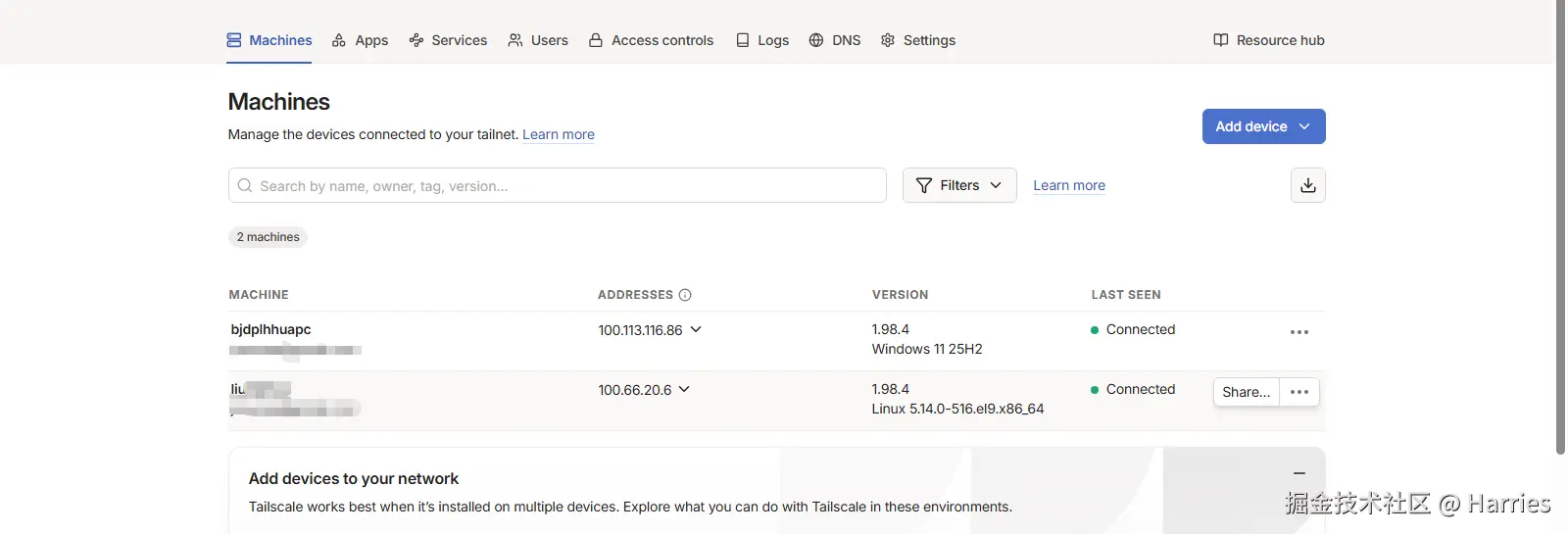Click Learn more link beside Filters

click(1069, 185)
